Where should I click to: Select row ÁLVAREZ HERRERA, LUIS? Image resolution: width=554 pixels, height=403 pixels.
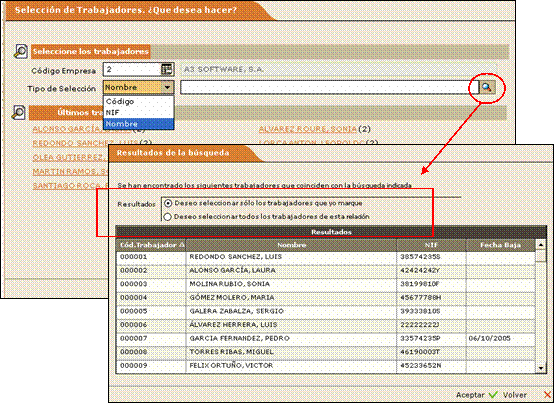326,325
